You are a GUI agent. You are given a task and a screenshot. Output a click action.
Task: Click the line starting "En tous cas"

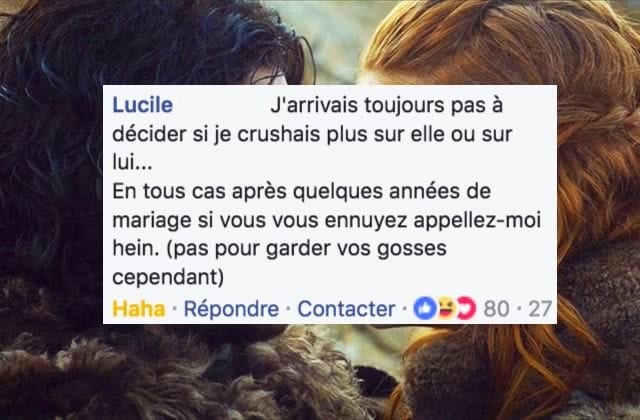(301, 192)
